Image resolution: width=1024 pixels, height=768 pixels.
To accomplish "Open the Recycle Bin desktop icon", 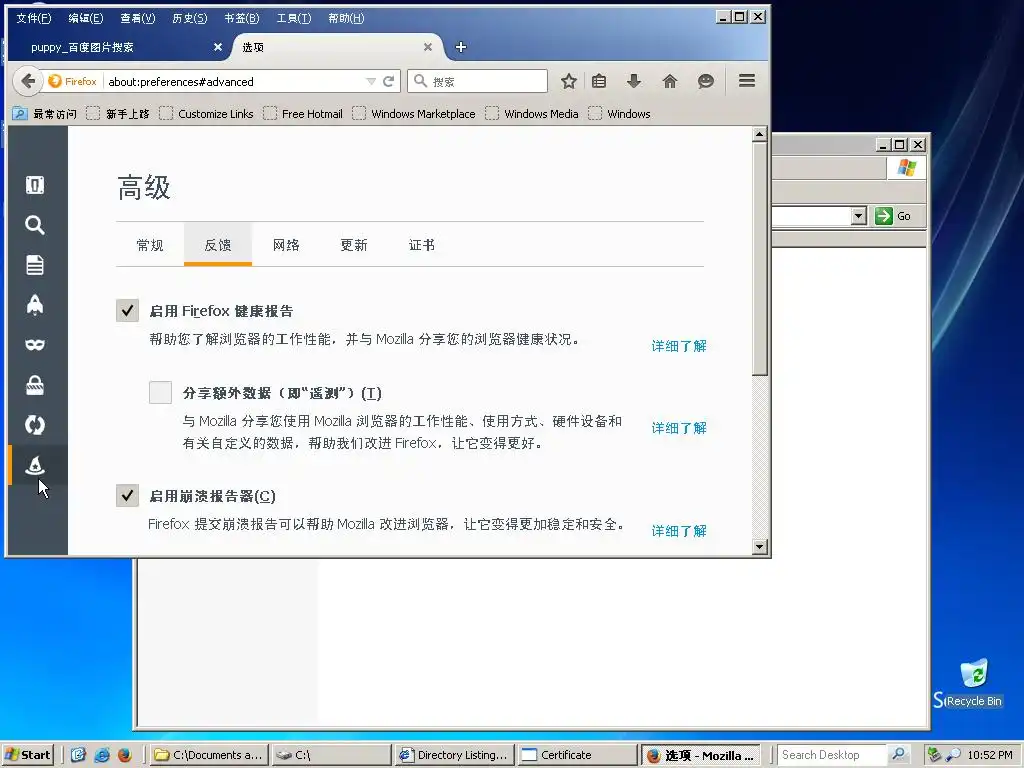I will coord(974,682).
